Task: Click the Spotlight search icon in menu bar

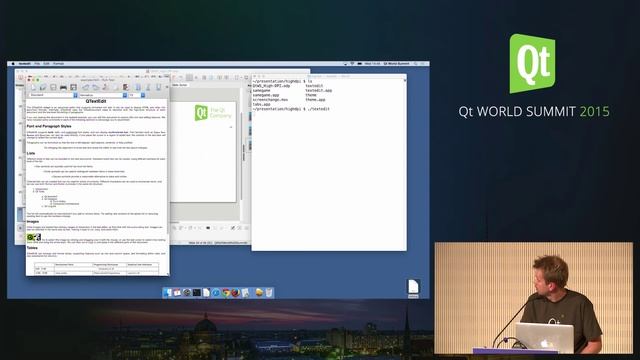Action: [416, 64]
